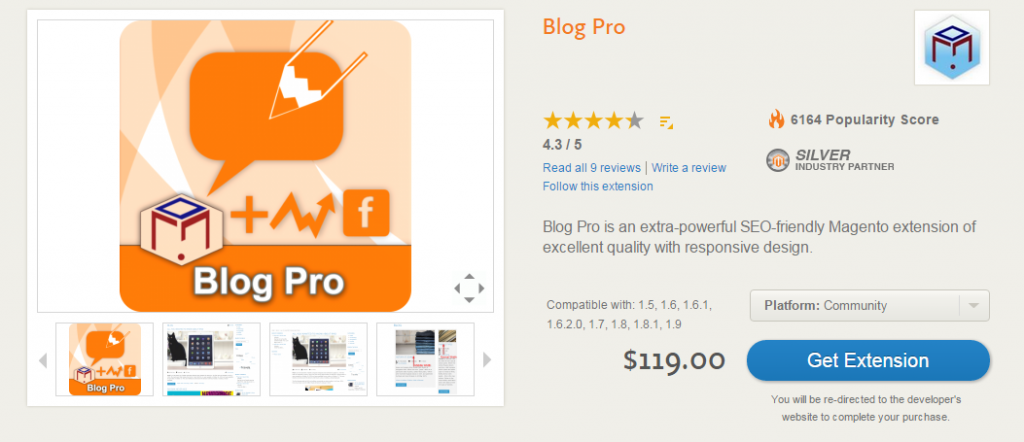
Task: Click the Blog Pro title heading
Action: click(x=584, y=27)
